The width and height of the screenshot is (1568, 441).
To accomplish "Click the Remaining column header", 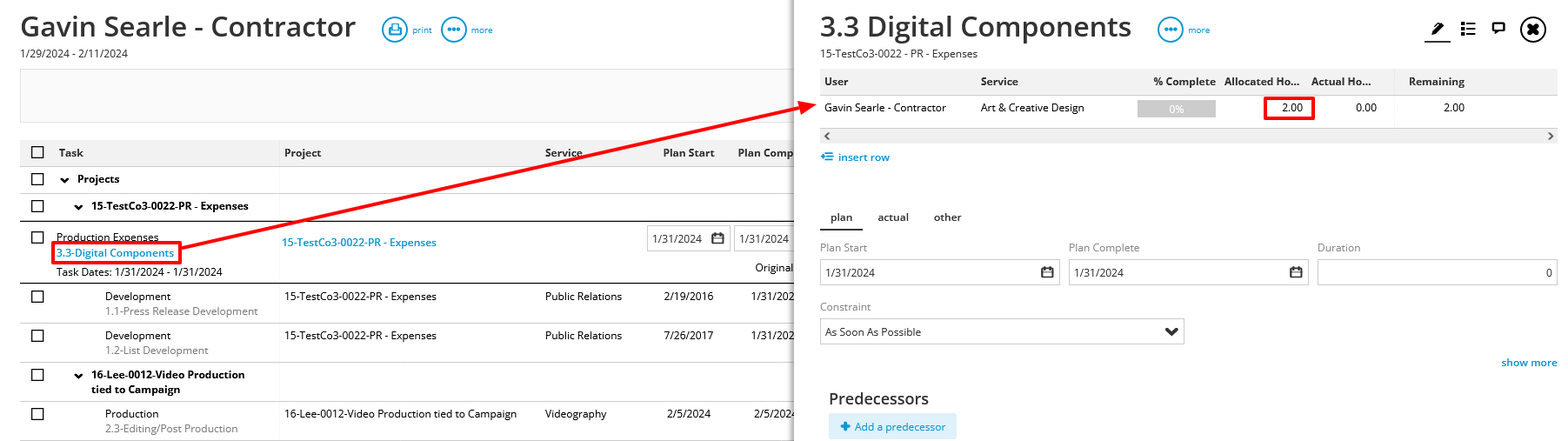I will pyautogui.click(x=1437, y=82).
